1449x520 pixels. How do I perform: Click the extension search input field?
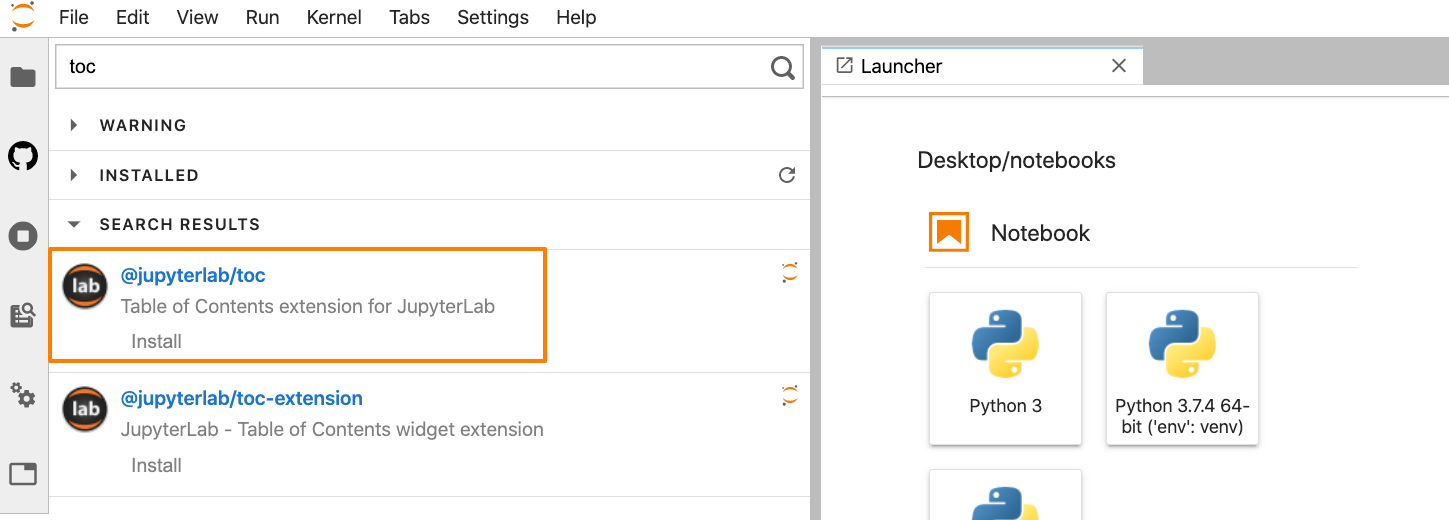pyautogui.click(x=410, y=67)
